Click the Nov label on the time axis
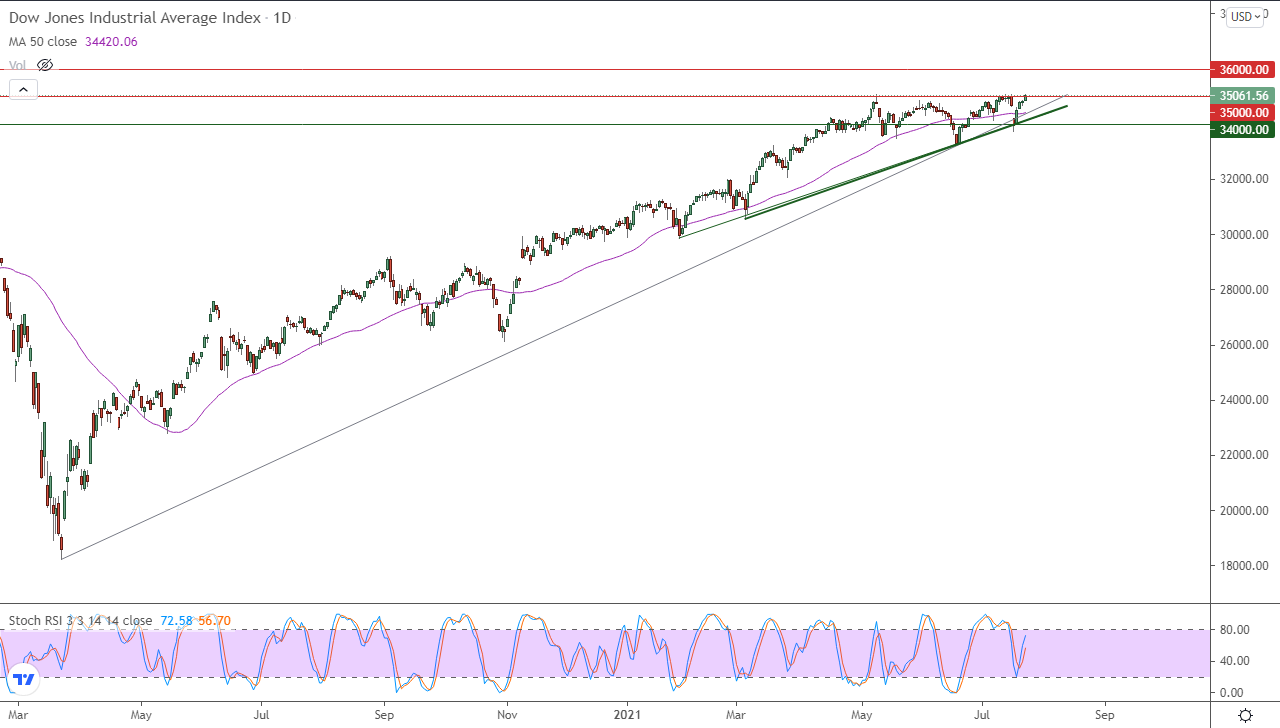The image size is (1280, 728). [x=507, y=715]
